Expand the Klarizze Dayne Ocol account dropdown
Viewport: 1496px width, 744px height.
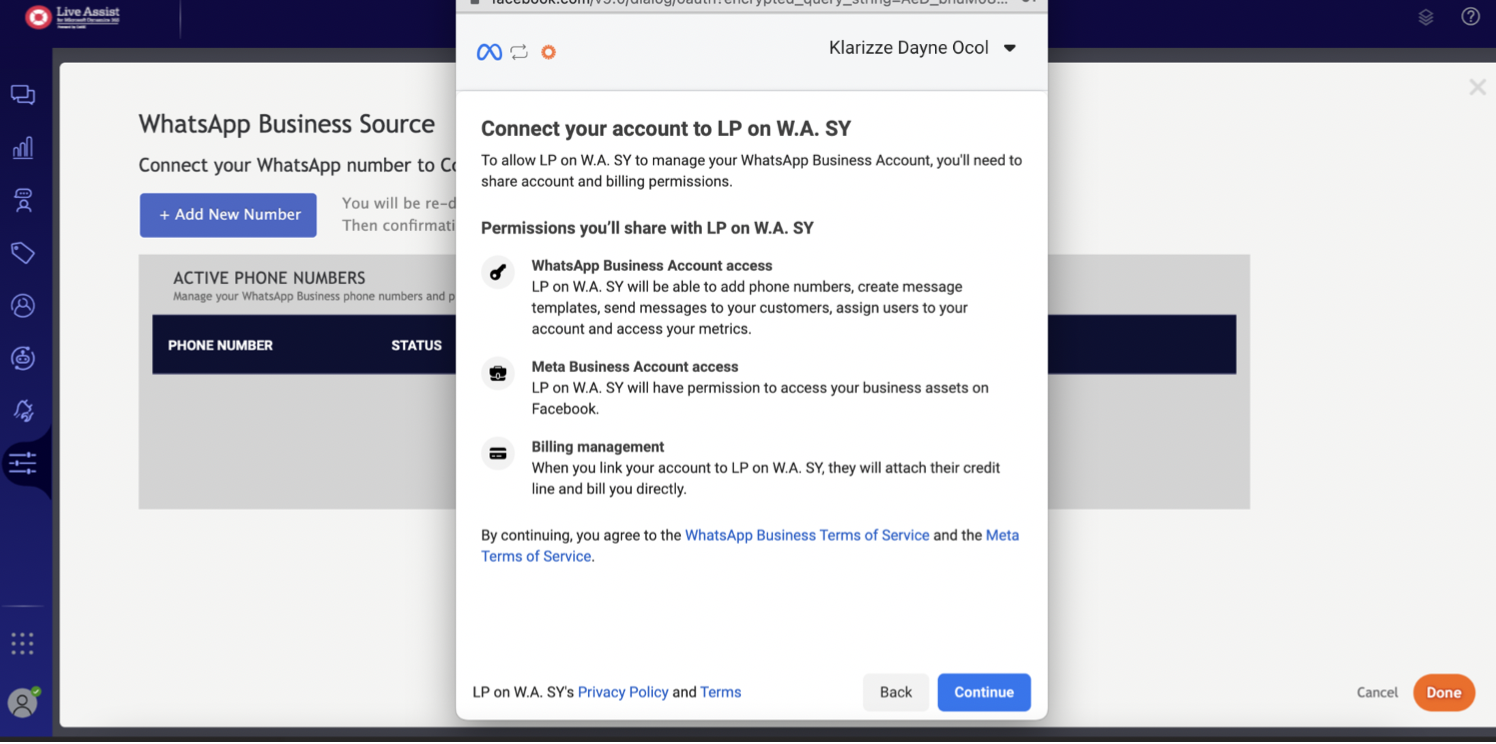tap(922, 48)
